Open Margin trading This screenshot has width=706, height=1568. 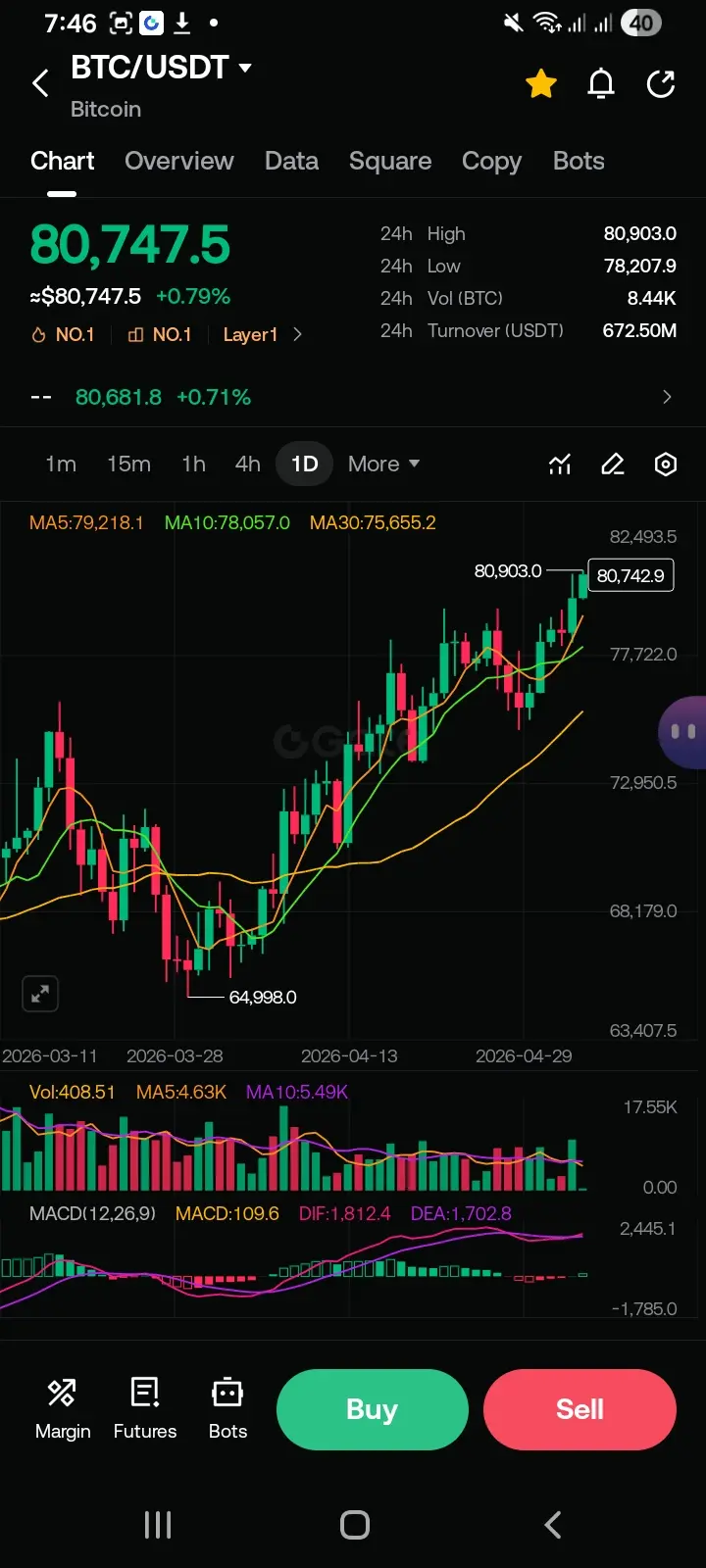(x=63, y=1408)
